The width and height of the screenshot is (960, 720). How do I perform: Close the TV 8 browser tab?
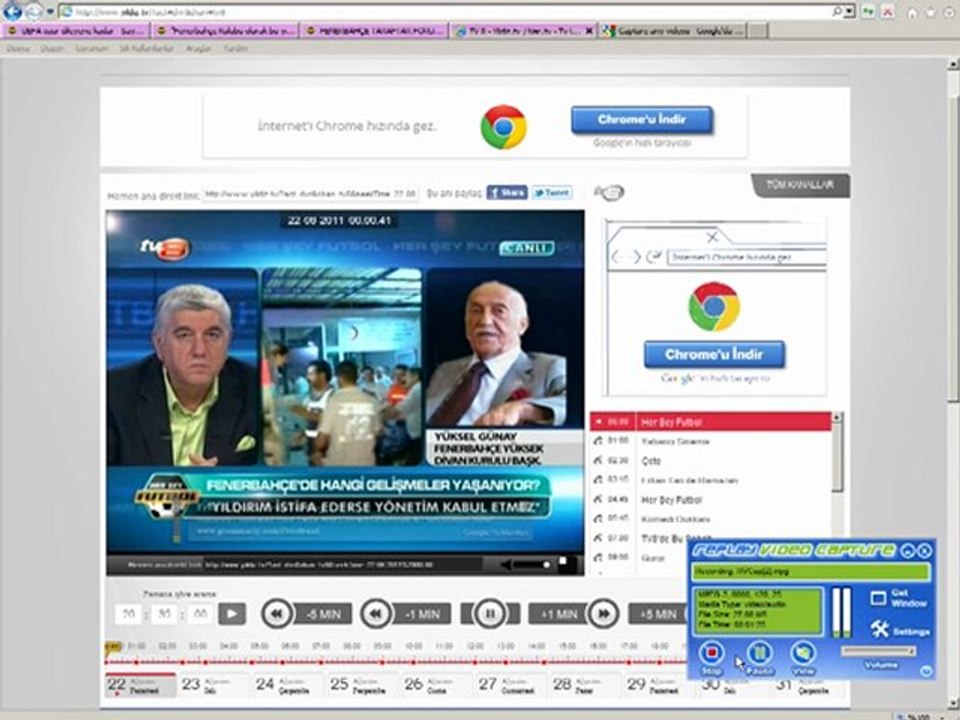point(589,31)
